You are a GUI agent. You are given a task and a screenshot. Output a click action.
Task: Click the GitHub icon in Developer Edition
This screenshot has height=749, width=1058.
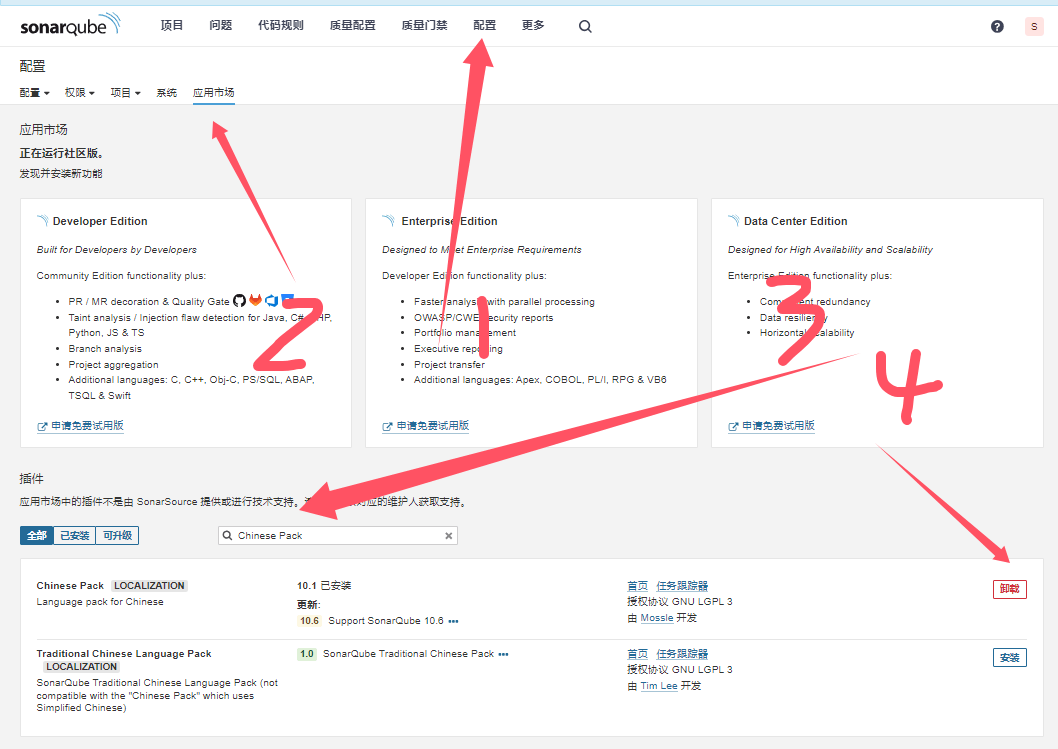[240, 301]
